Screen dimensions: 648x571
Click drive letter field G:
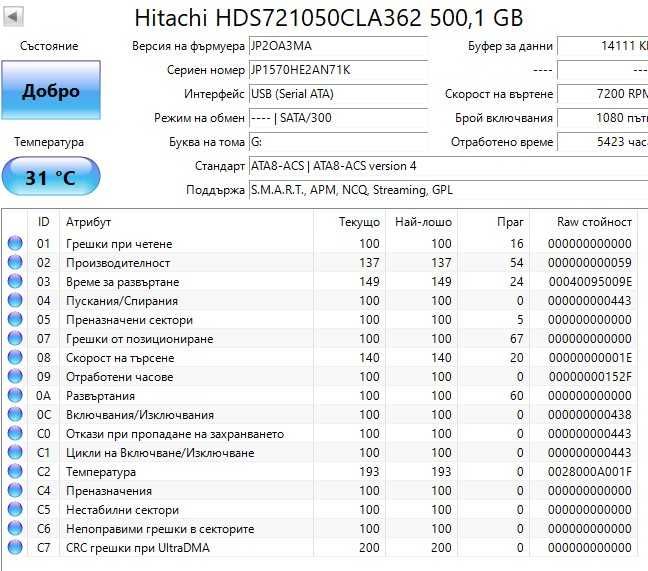pyautogui.click(x=338, y=142)
